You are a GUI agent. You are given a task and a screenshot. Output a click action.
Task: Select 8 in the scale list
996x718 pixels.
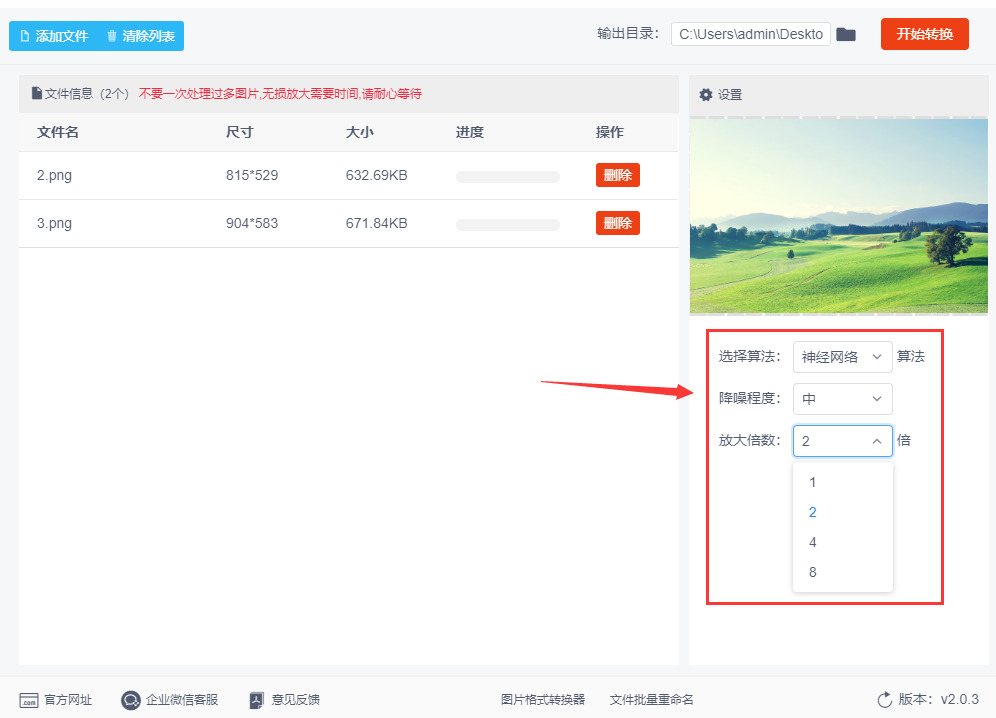point(842,572)
